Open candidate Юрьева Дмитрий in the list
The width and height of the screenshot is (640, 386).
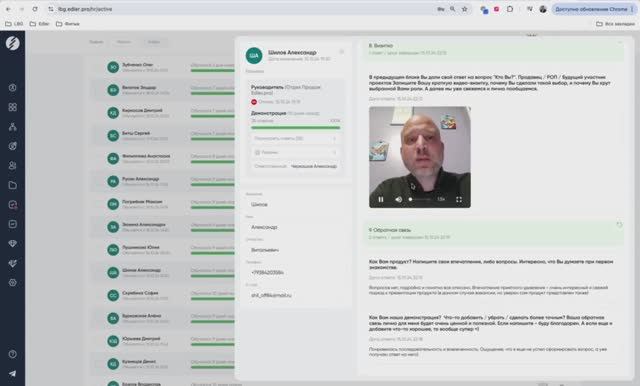[x=163, y=342]
